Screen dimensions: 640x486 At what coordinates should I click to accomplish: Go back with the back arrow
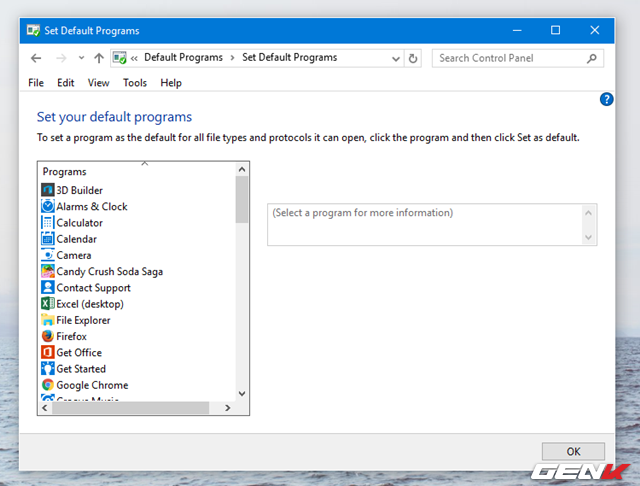point(36,58)
